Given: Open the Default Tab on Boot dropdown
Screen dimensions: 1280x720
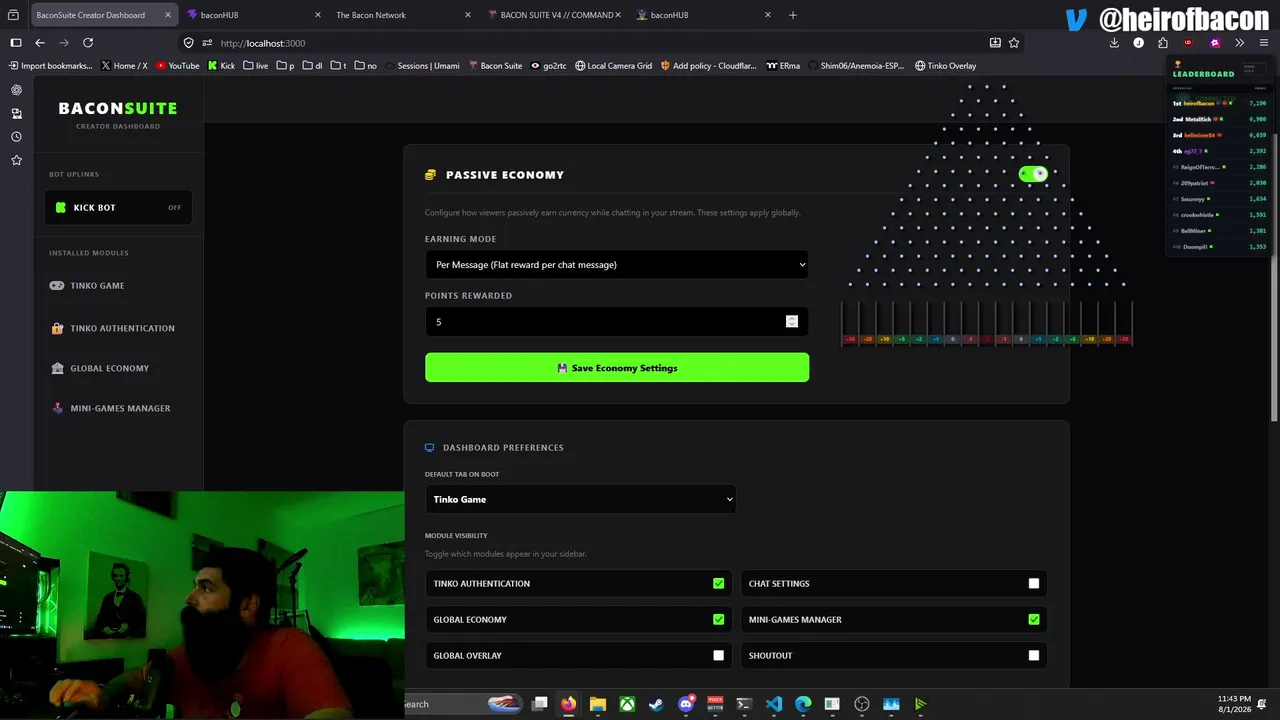Looking at the screenshot, I should coord(580,499).
